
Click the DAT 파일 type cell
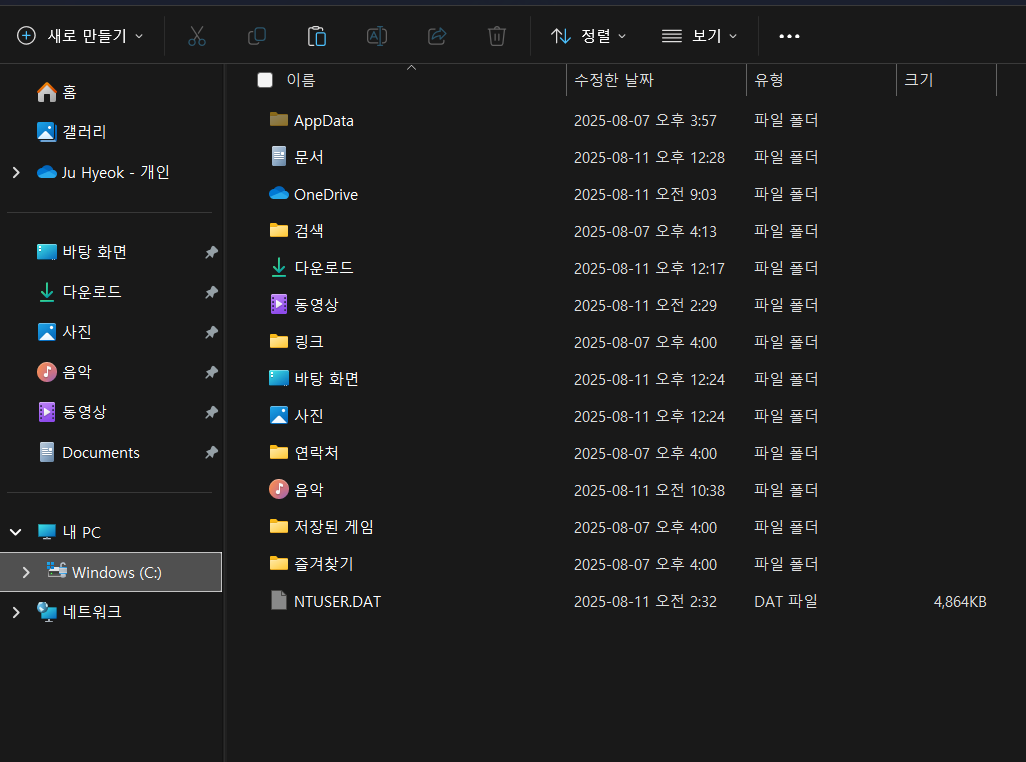(x=786, y=602)
